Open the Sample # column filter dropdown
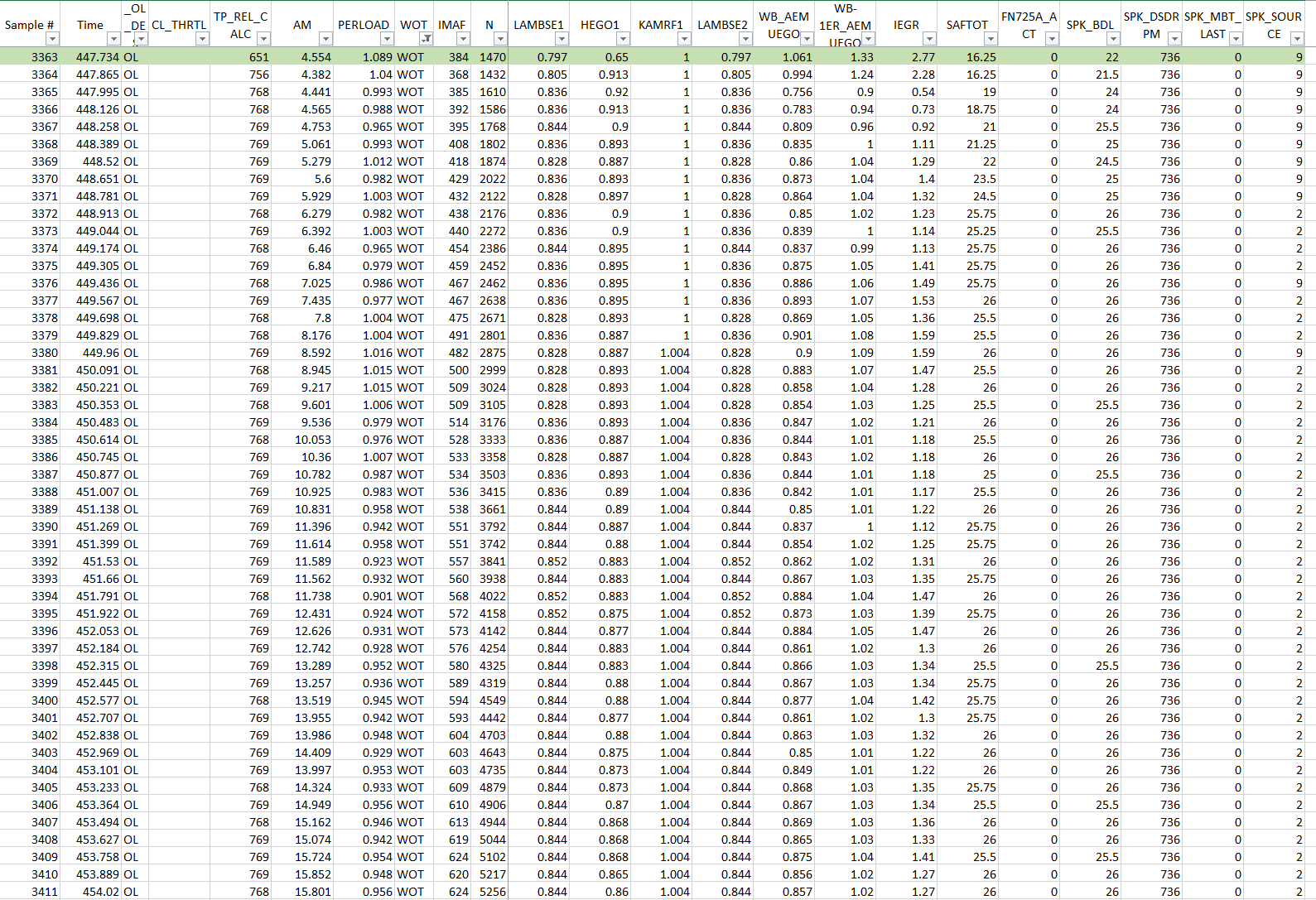1316x900 pixels. click(52, 39)
